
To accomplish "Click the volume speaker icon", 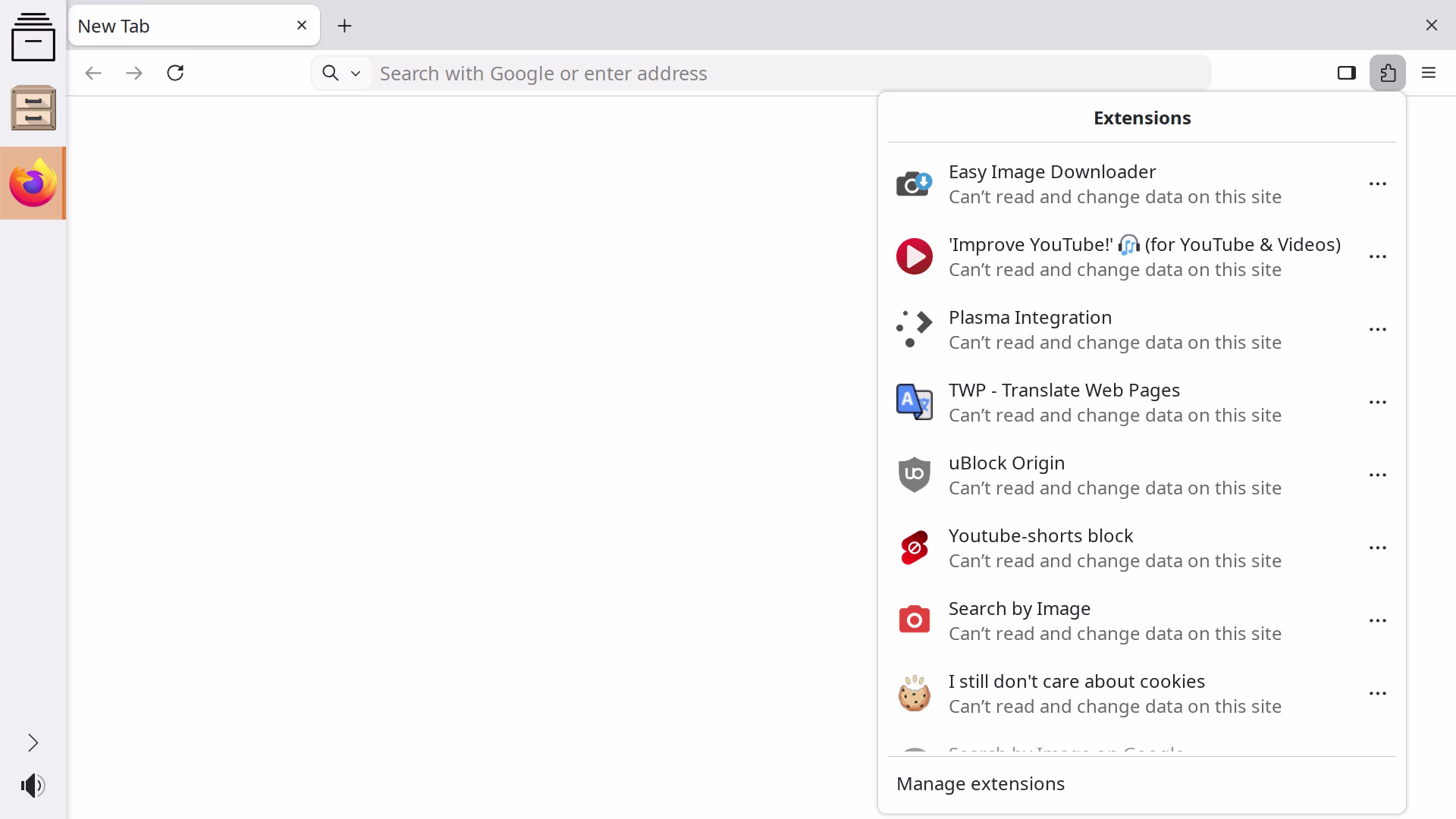I will [x=33, y=785].
